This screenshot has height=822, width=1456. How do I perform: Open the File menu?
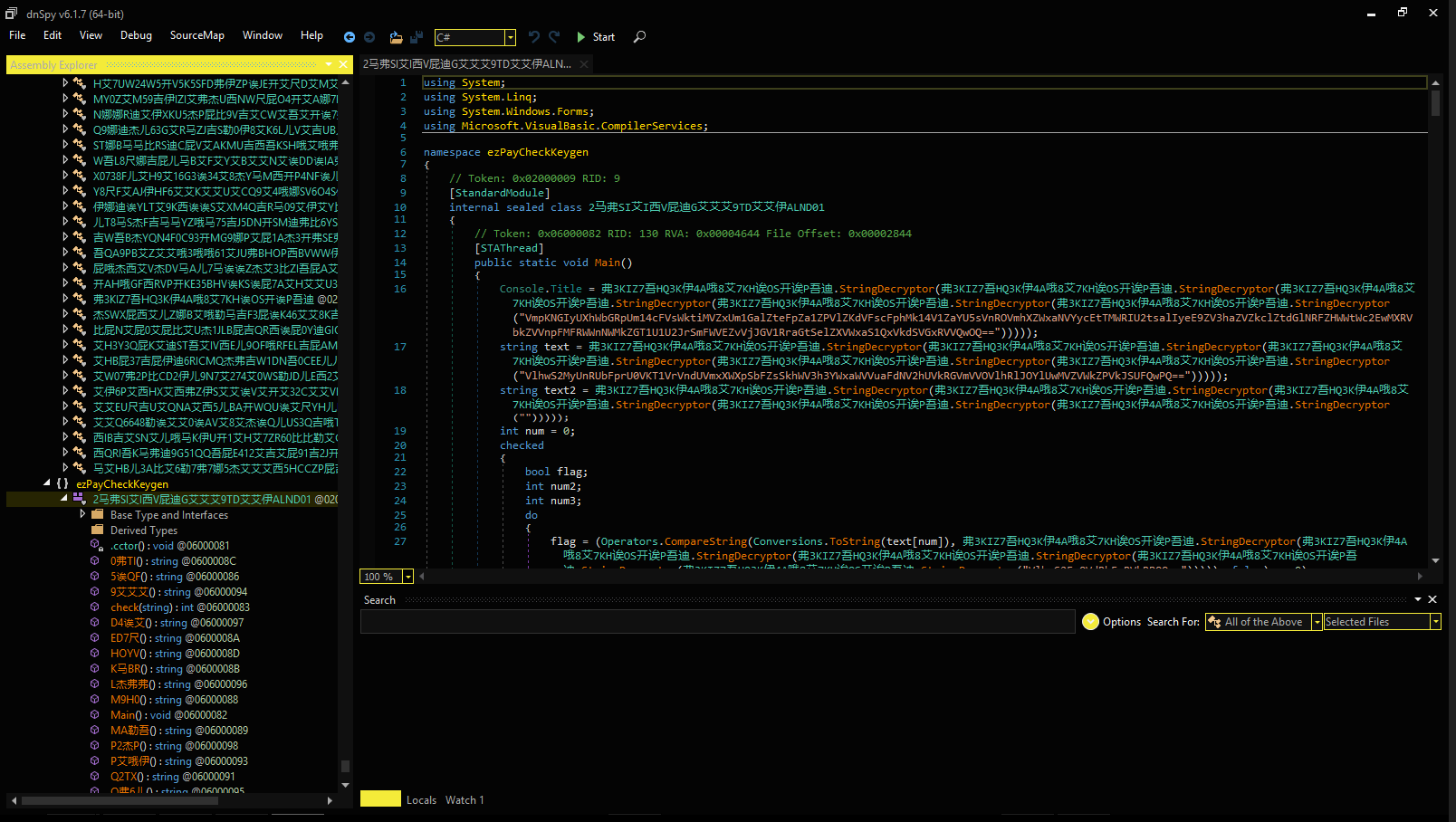17,35
